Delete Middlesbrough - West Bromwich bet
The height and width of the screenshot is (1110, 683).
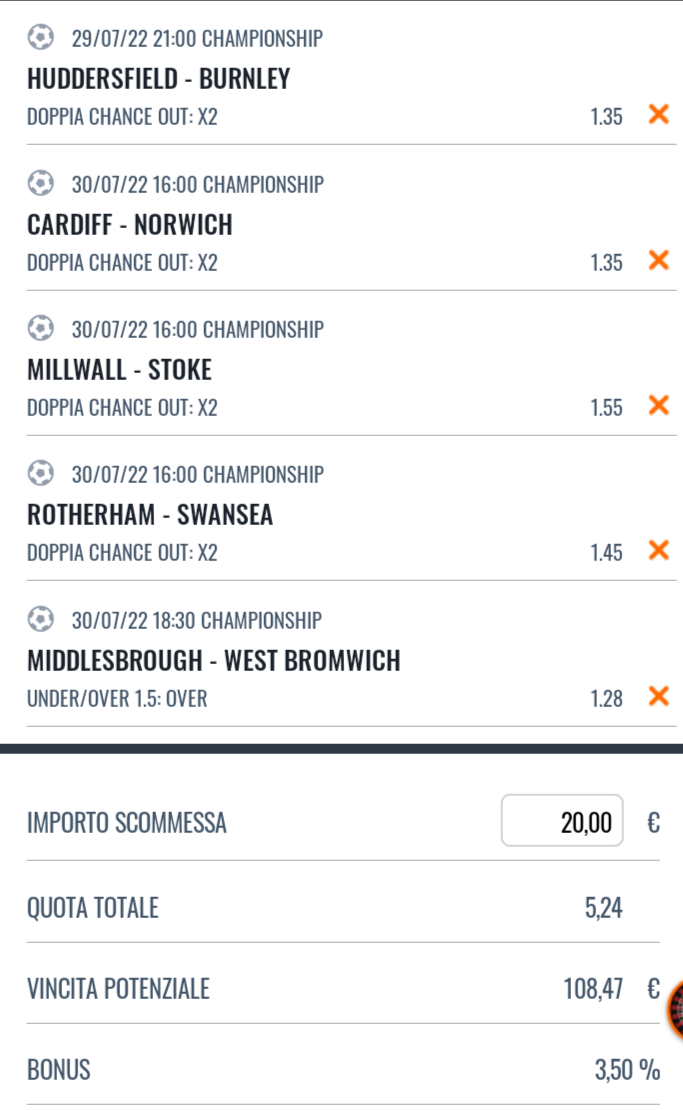[658, 696]
